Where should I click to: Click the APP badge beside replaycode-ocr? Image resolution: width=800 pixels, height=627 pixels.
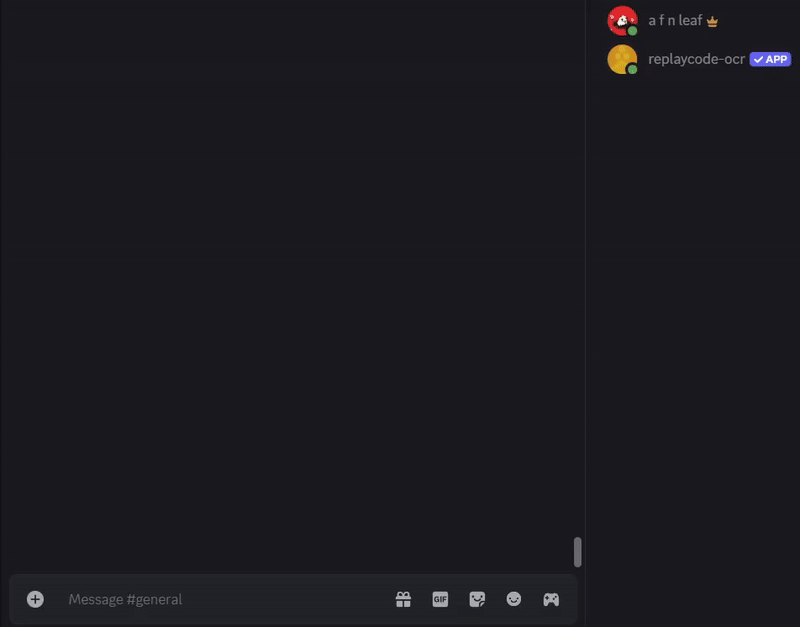pos(770,59)
